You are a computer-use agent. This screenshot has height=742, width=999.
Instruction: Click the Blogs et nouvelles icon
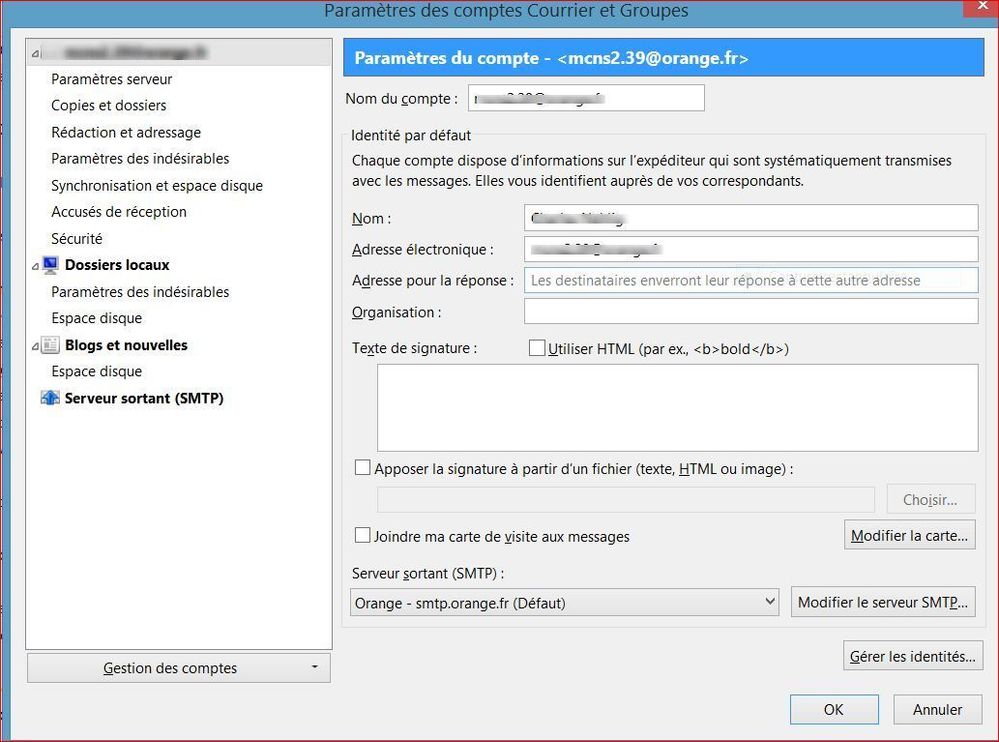(49, 345)
